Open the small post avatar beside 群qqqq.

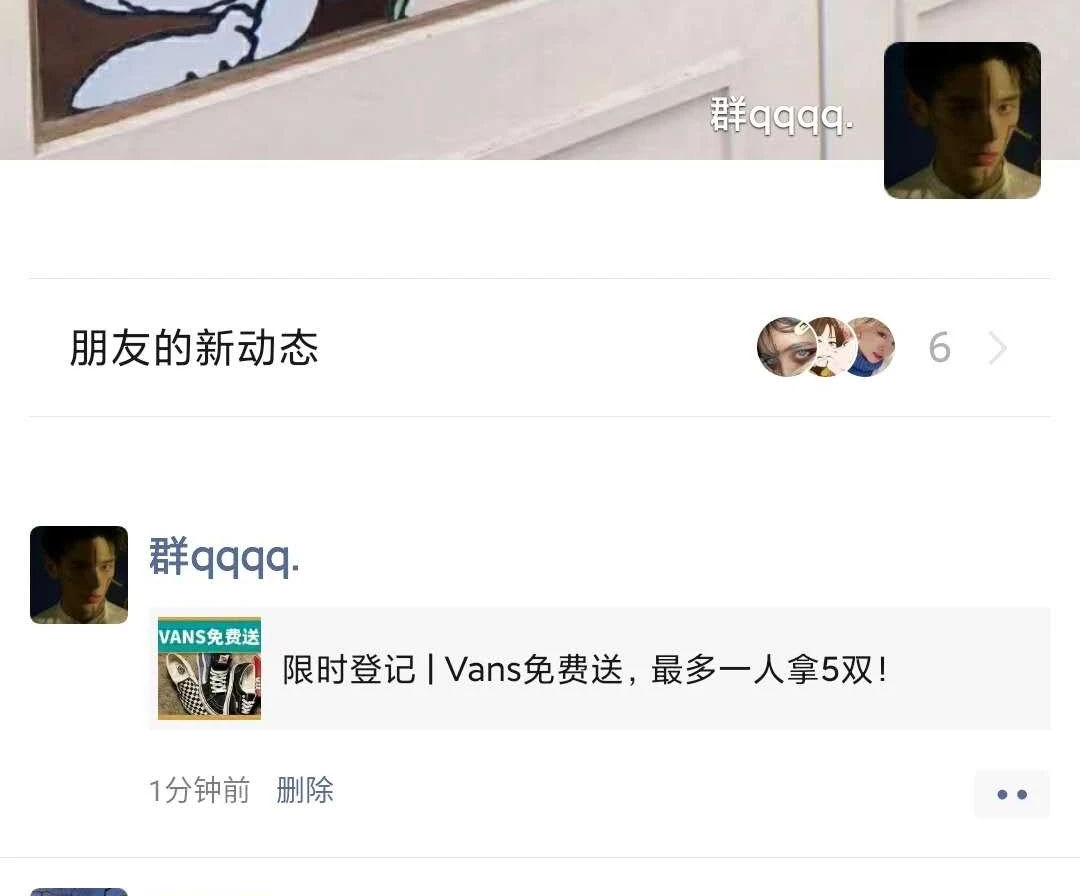(x=79, y=575)
